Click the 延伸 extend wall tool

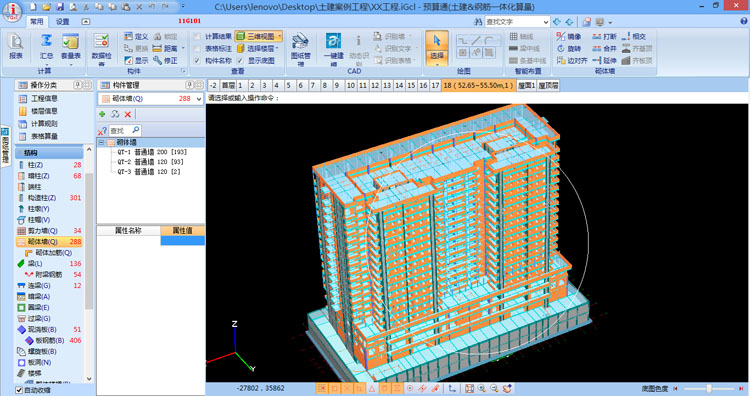(604, 60)
